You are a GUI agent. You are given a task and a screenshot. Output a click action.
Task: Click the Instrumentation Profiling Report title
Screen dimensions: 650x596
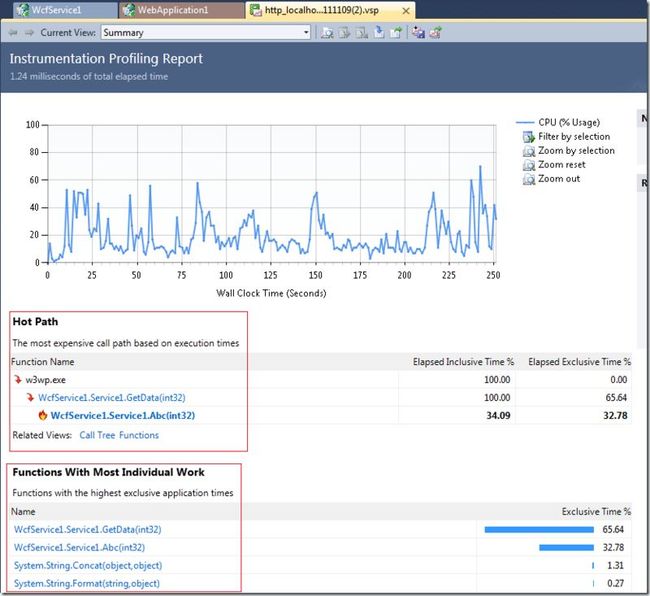click(x=106, y=58)
